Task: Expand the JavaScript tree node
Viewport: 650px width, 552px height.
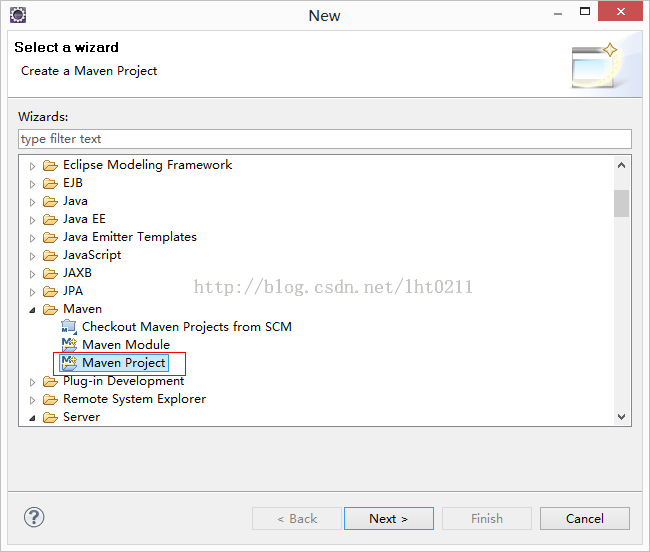Action: [32, 257]
